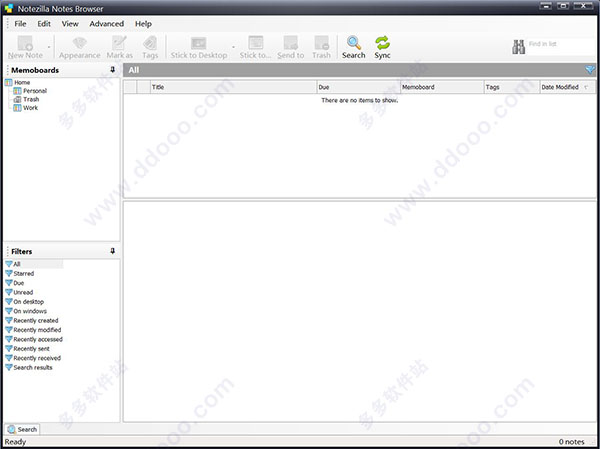Select the Recently modified filter

[37, 330]
